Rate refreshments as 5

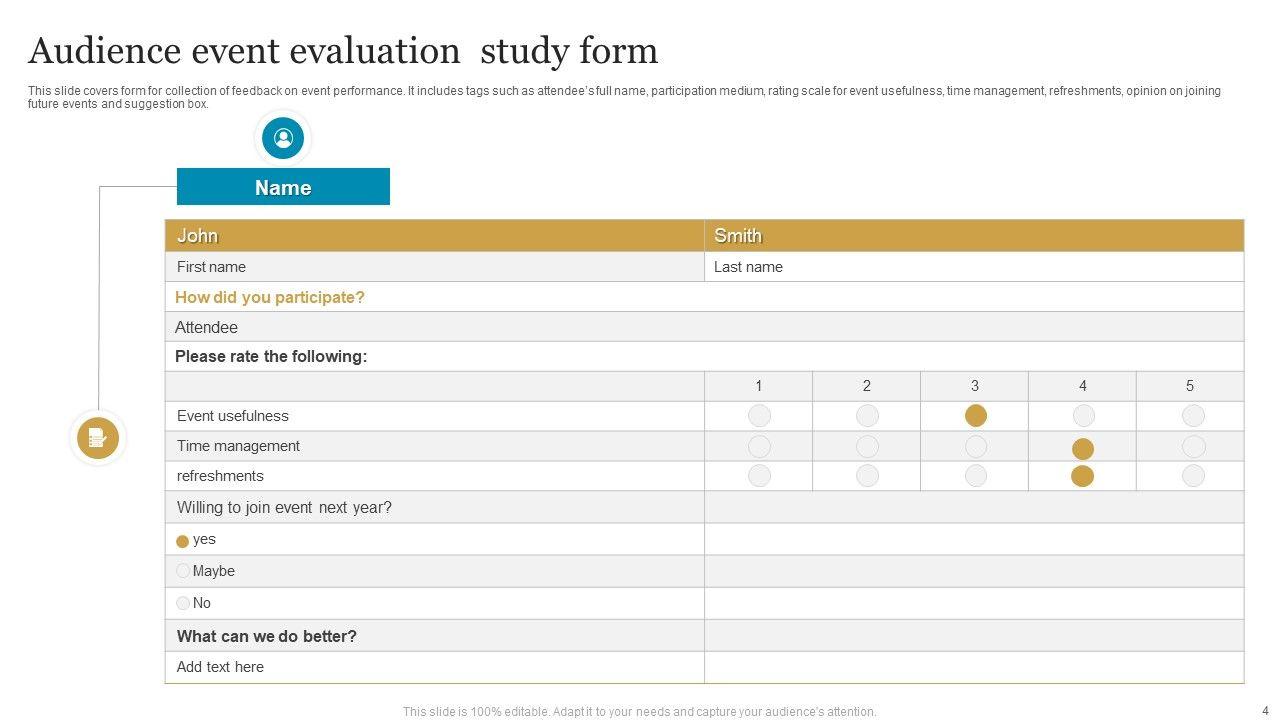point(1193,476)
